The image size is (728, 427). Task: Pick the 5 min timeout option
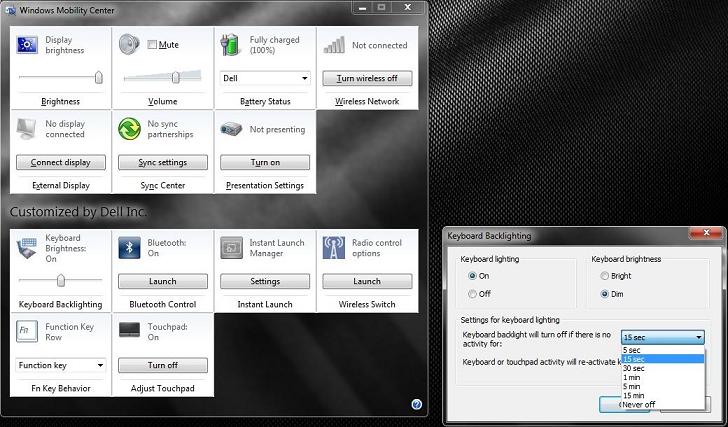coord(632,386)
